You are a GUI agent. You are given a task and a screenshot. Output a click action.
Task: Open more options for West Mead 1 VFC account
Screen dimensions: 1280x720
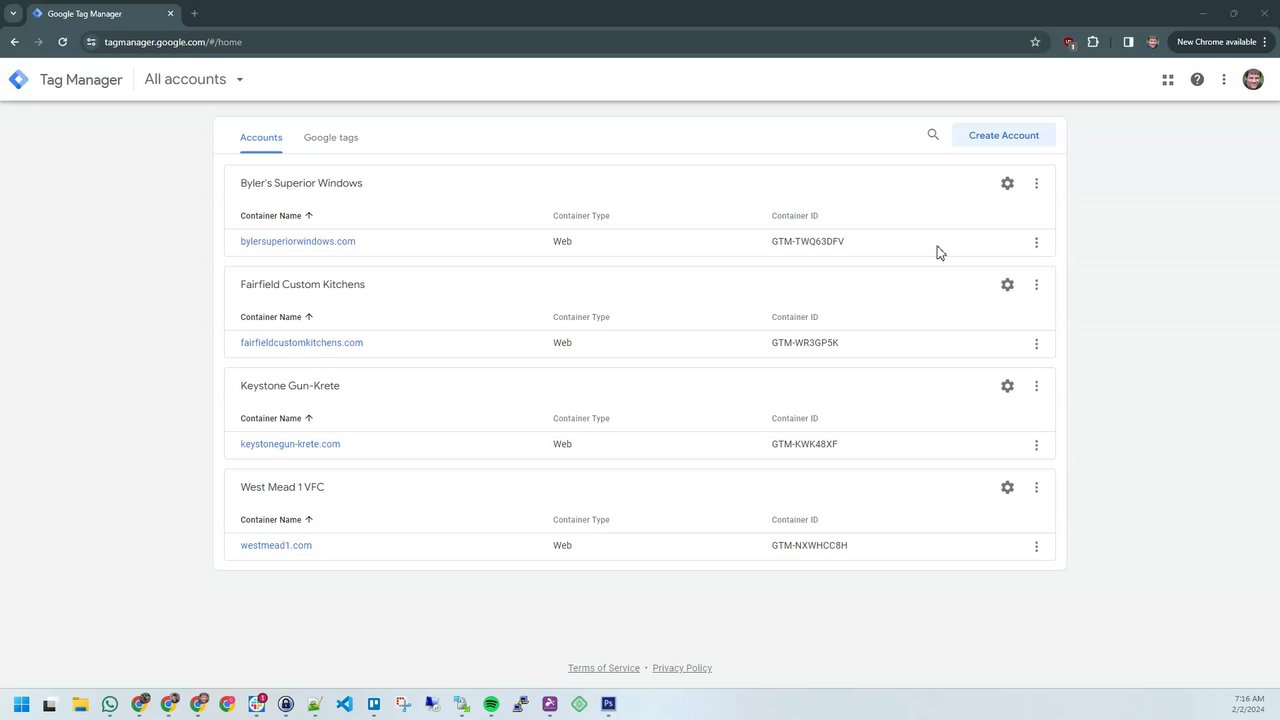tap(1036, 487)
